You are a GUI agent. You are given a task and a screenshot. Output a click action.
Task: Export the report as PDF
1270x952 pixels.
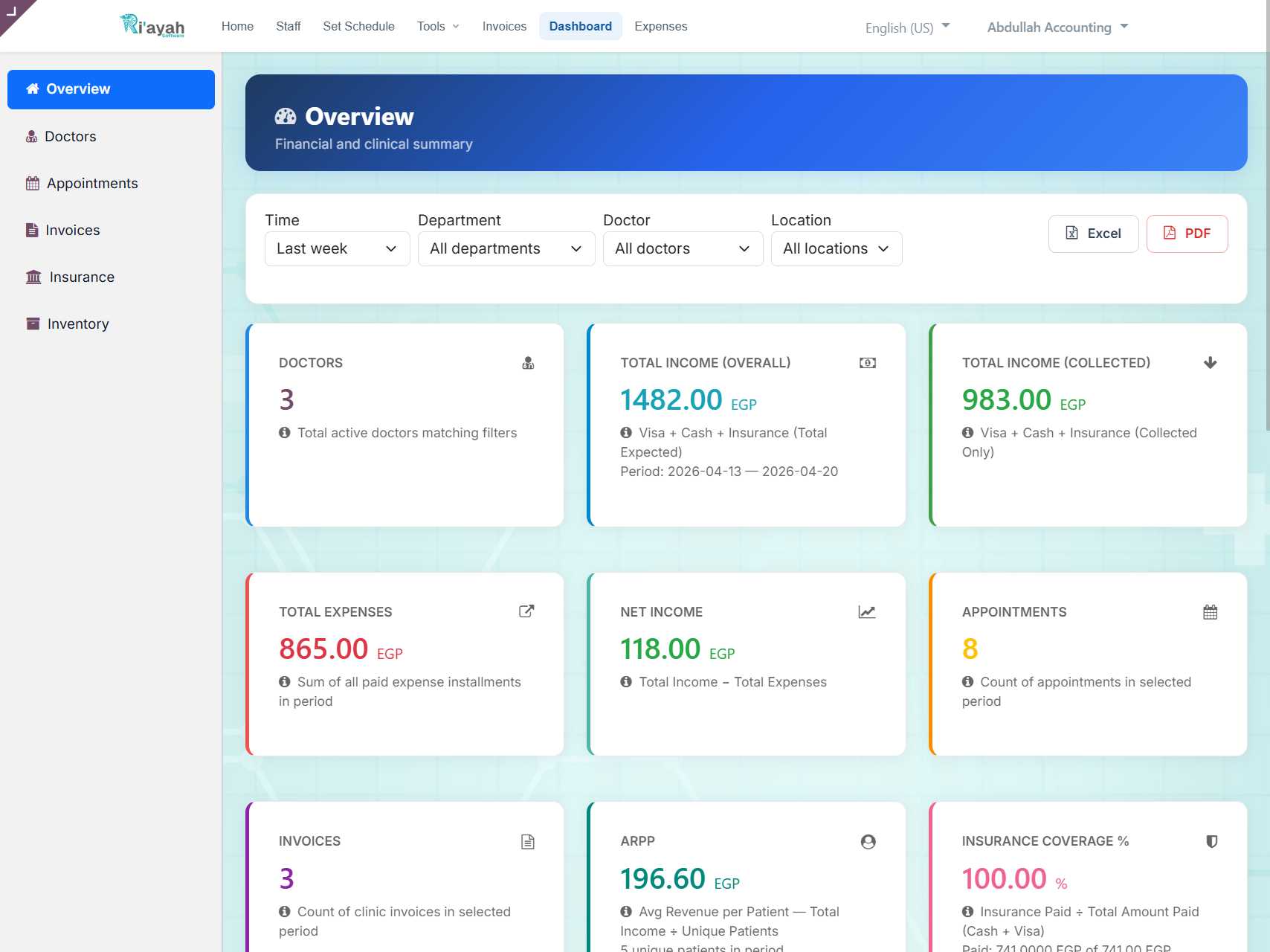1187,234
